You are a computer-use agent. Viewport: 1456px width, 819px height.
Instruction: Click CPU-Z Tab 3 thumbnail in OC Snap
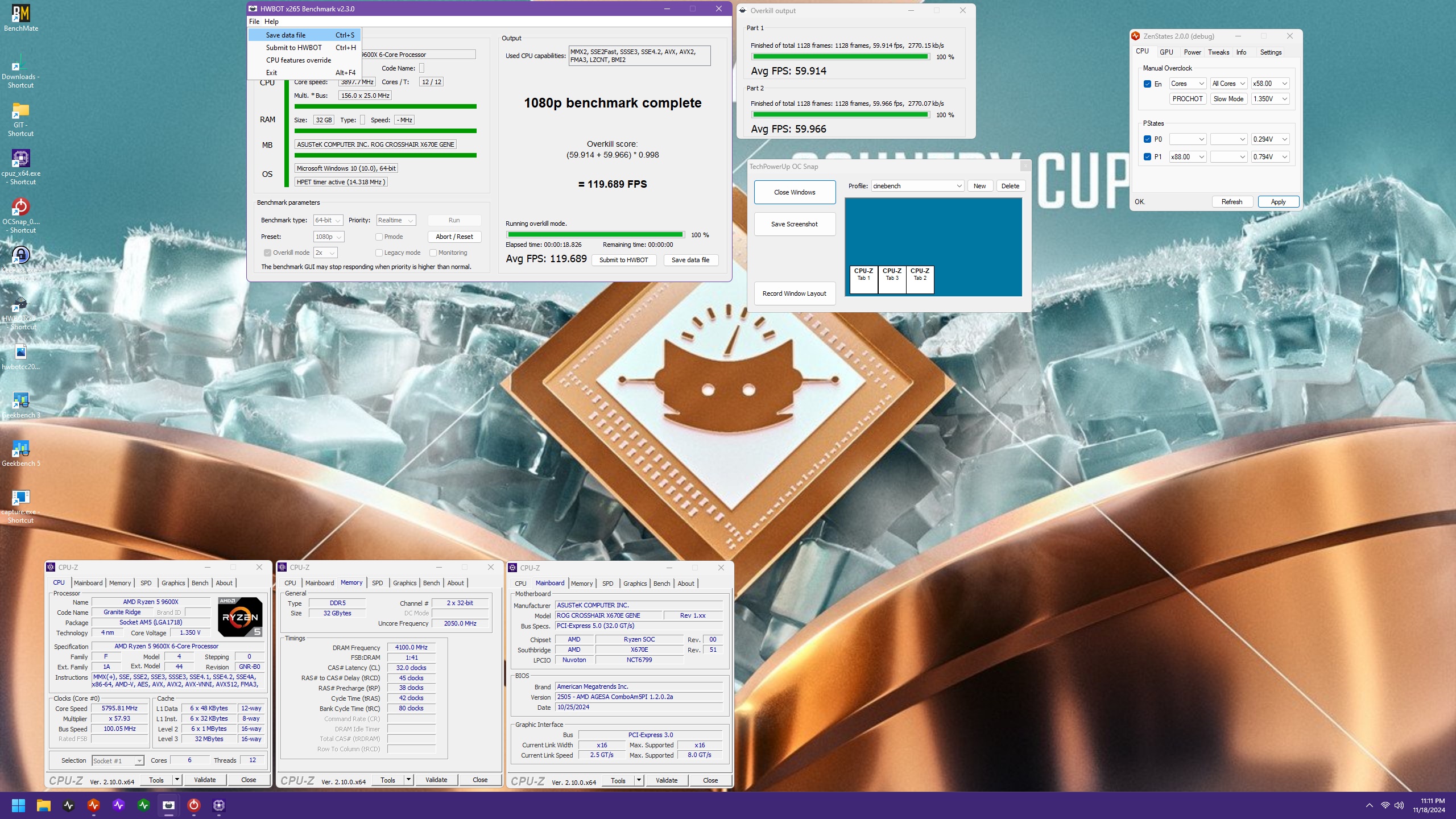tap(892, 280)
